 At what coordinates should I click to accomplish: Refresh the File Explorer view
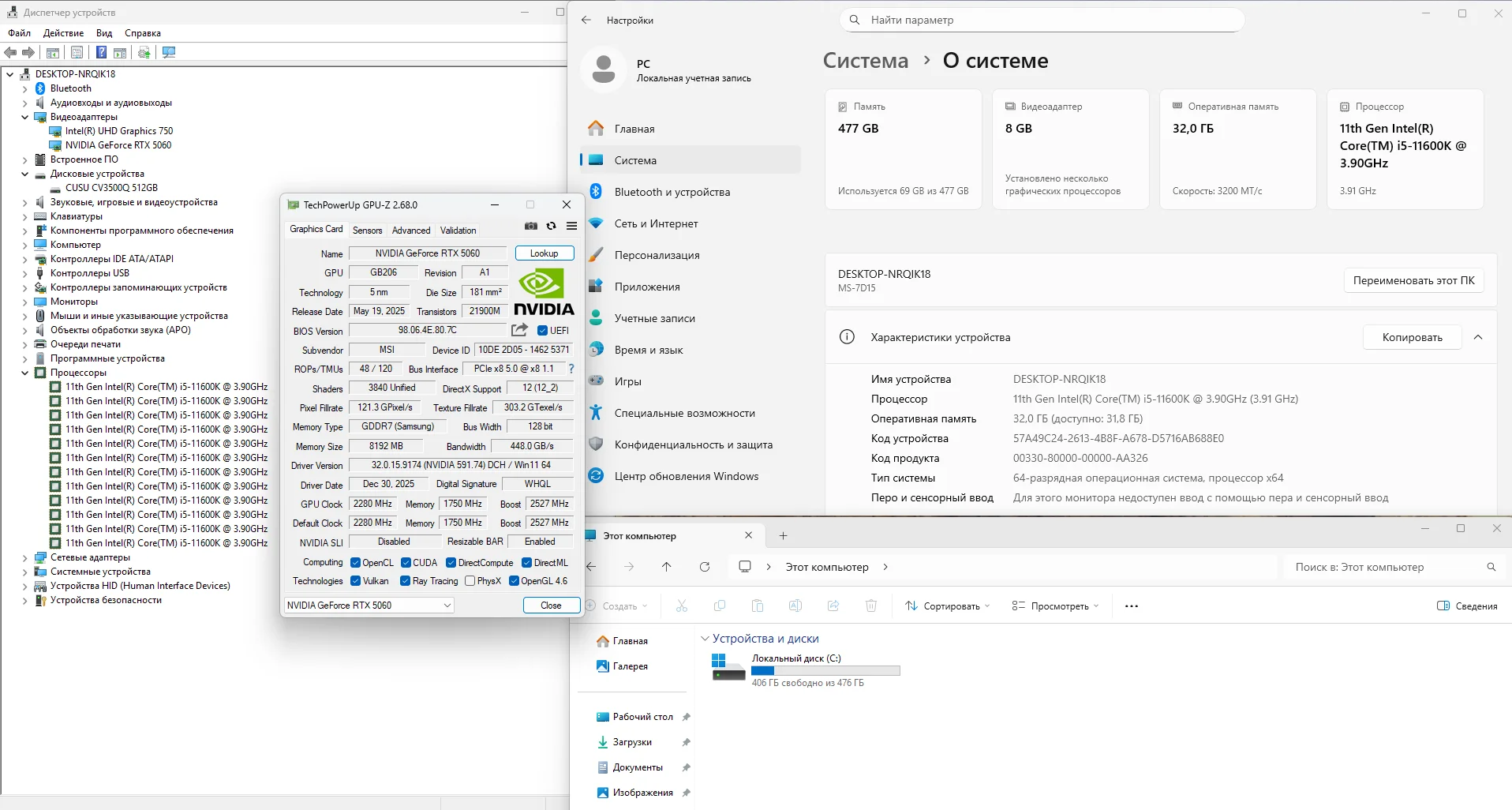coord(705,567)
